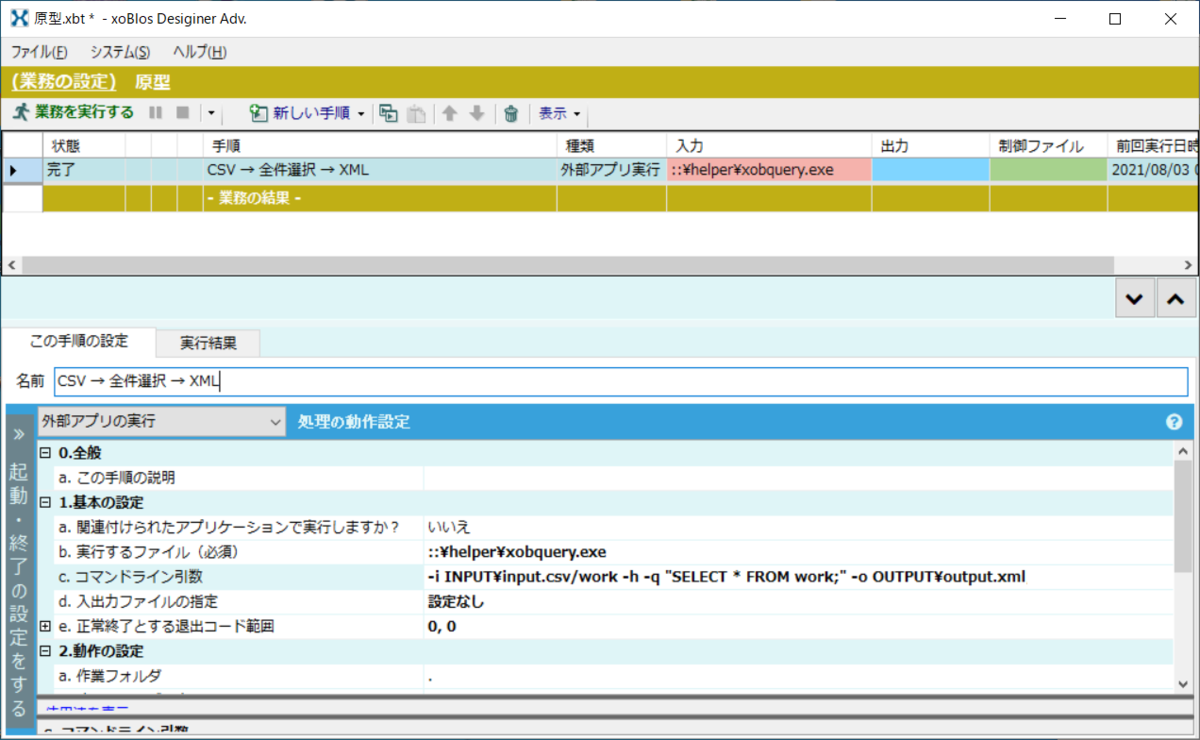Click the pink ::¥helper¥xobquery.exe input cell
The height and width of the screenshot is (740, 1200).
[769, 170]
